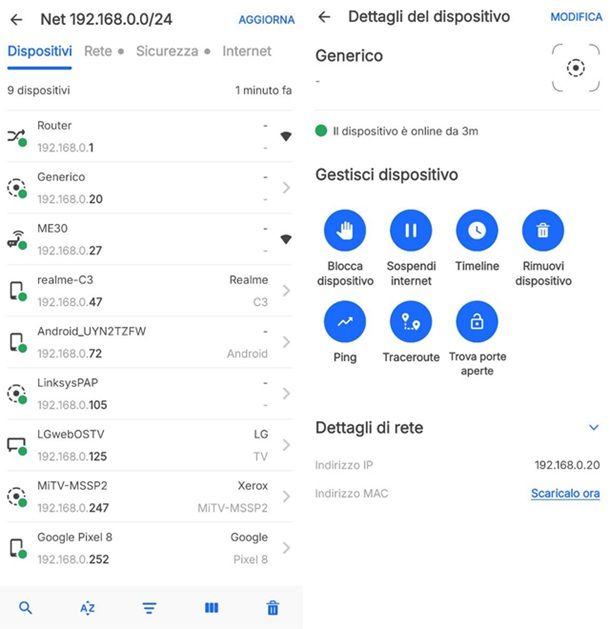Tap the MODIFICA button
This screenshot has height=629, width=610.
pyautogui.click(x=576, y=17)
